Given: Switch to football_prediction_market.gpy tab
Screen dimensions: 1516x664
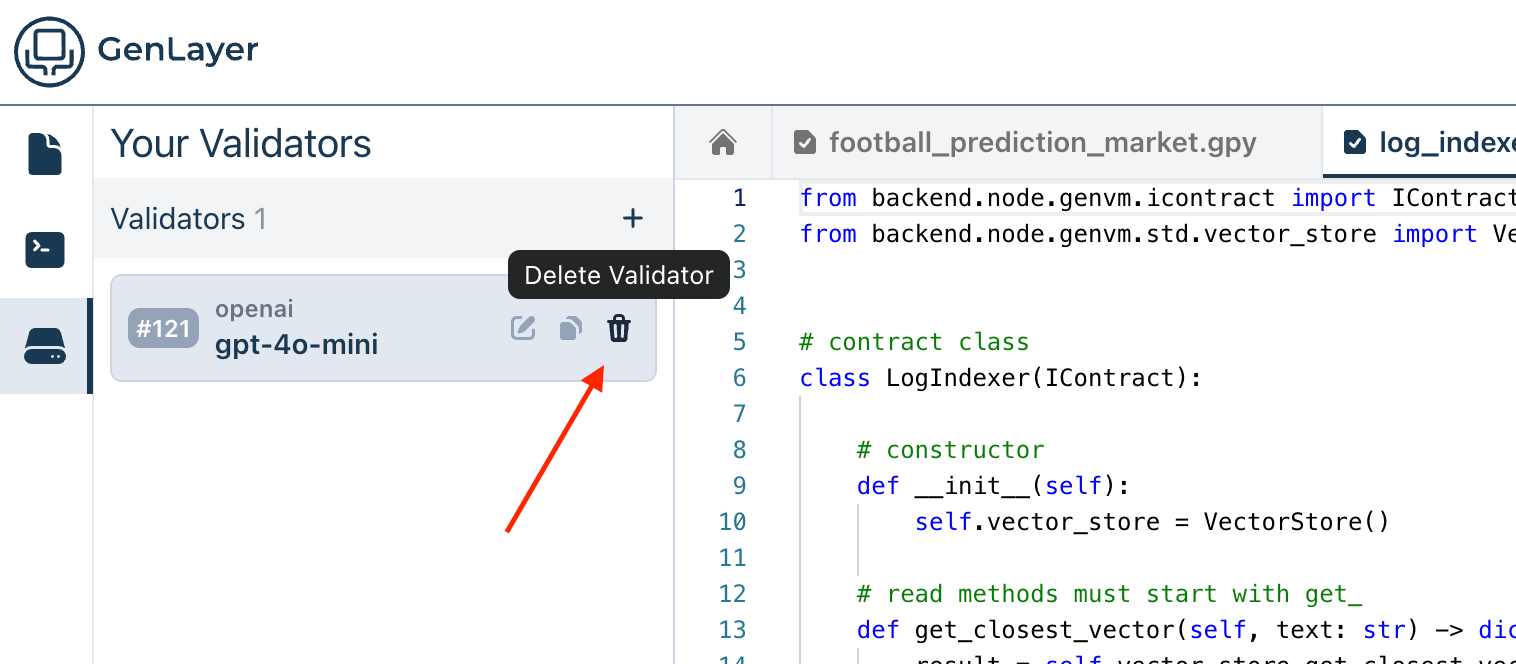Looking at the screenshot, I should point(1042,143).
